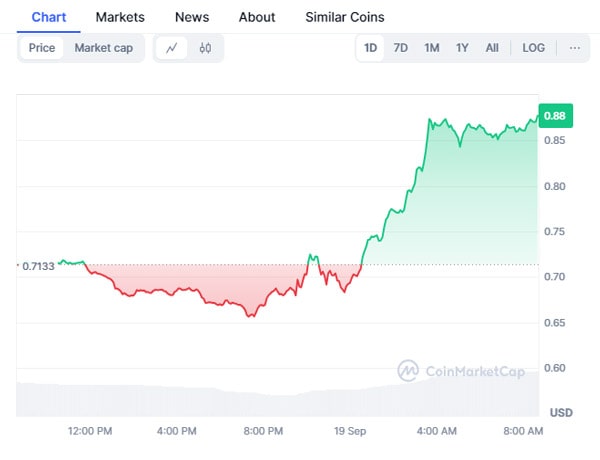View the Similar Coins tab
Image resolution: width=600 pixels, height=460 pixels.
(345, 17)
